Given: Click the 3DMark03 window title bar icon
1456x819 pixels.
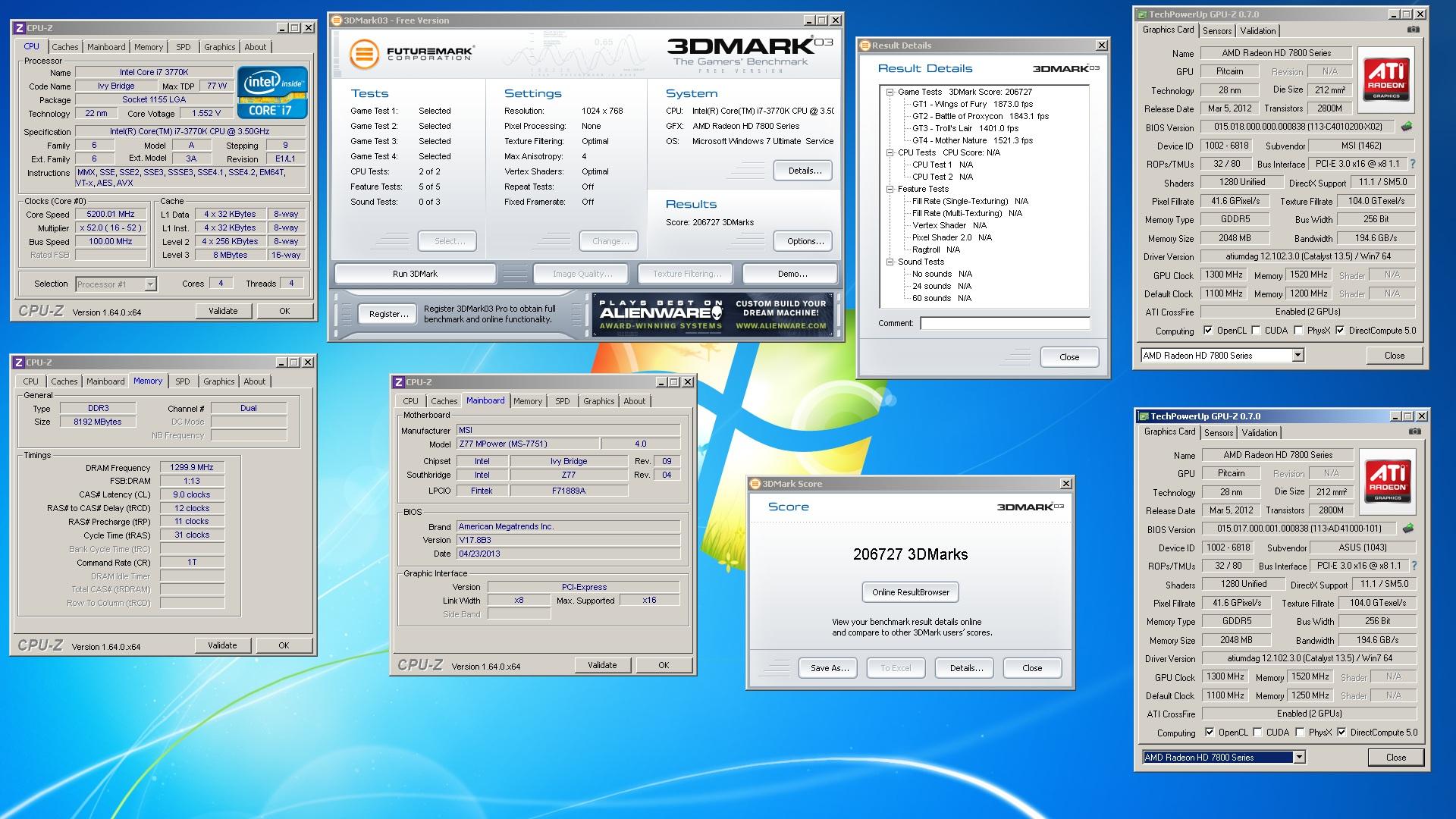Looking at the screenshot, I should (x=337, y=20).
